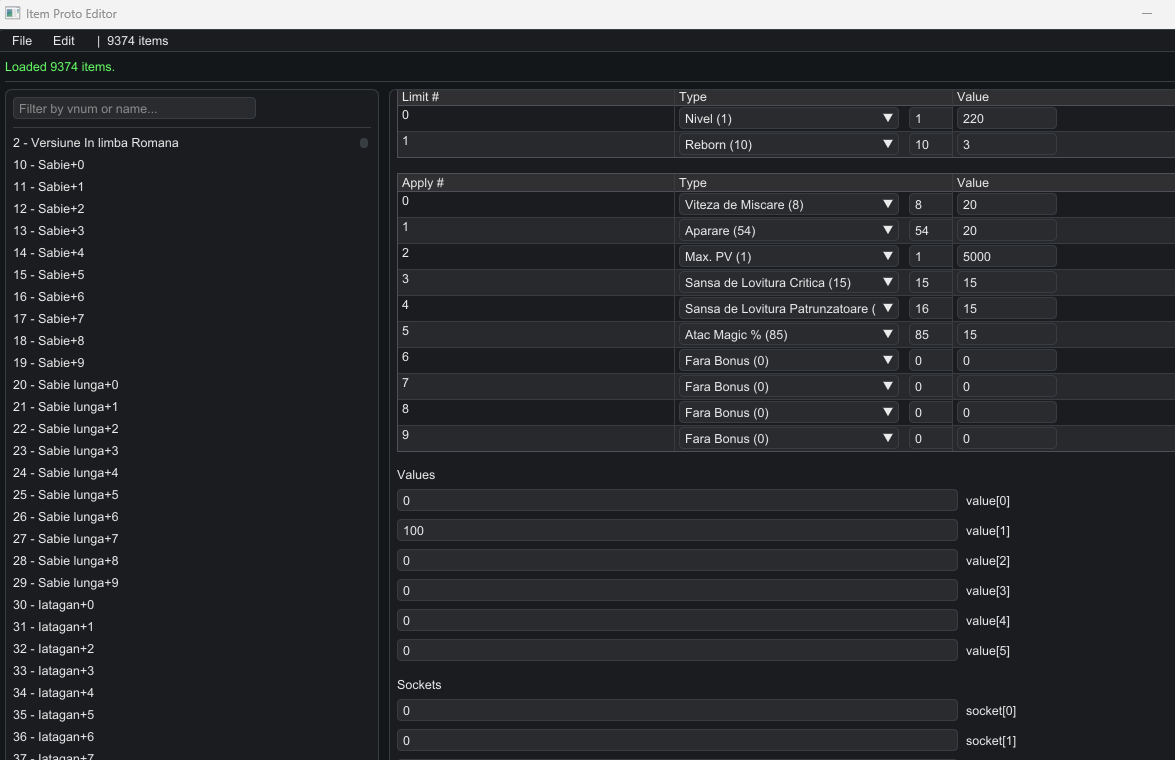Open Sansa de Lovitura Patrunzatoare dropdown

tap(789, 309)
